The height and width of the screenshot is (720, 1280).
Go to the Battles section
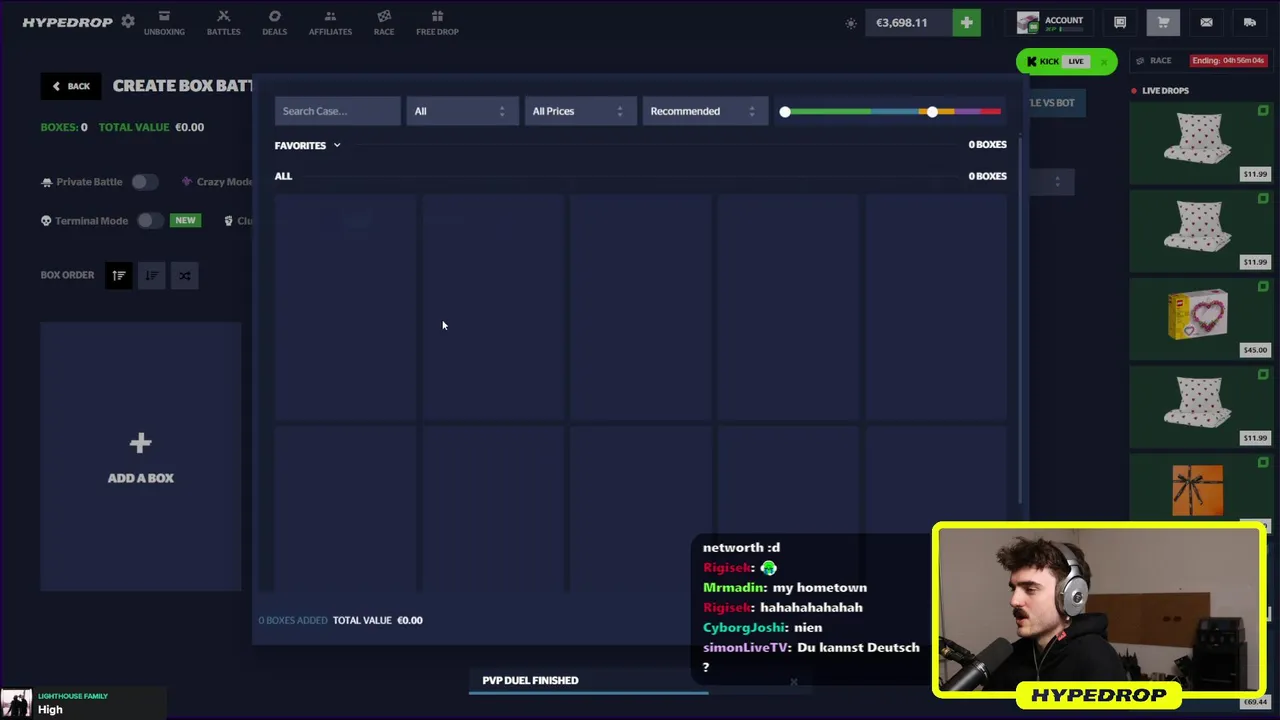[223, 23]
